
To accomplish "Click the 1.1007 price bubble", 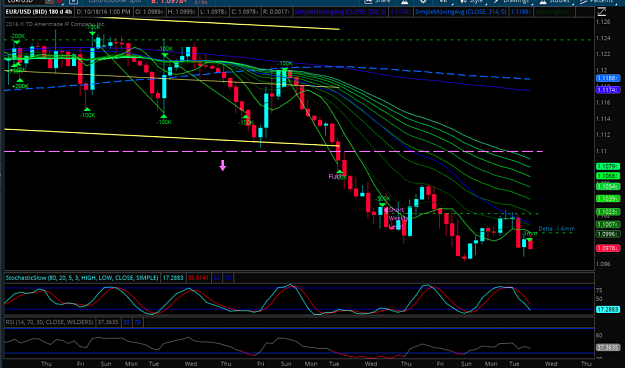I will point(608,224).
